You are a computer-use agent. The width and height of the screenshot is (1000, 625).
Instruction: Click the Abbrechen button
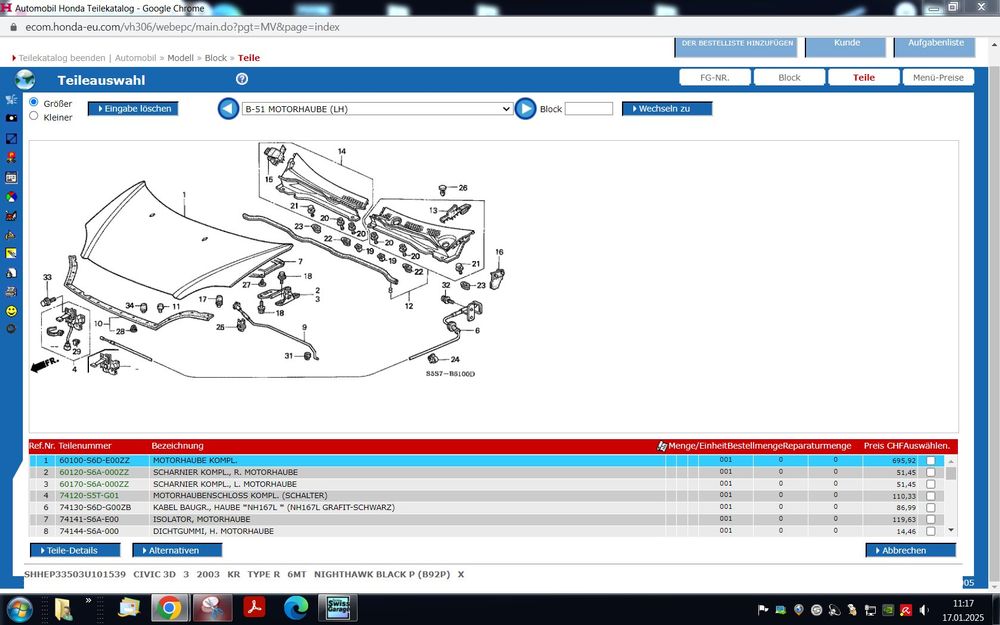[911, 550]
